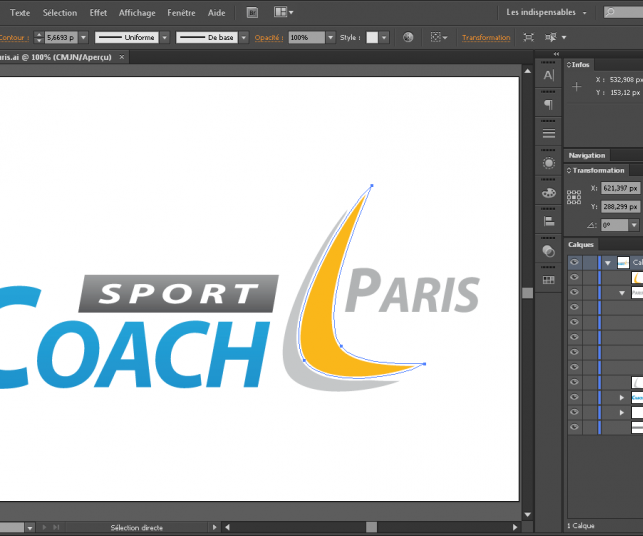The image size is (643, 536).
Task: Click the Style color swatch
Action: (372, 37)
